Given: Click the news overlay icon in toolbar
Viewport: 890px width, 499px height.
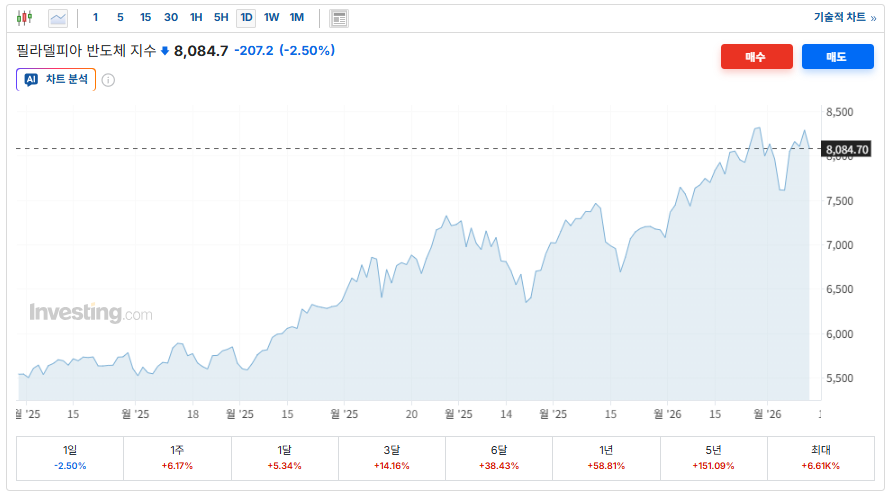Looking at the screenshot, I should point(339,18).
